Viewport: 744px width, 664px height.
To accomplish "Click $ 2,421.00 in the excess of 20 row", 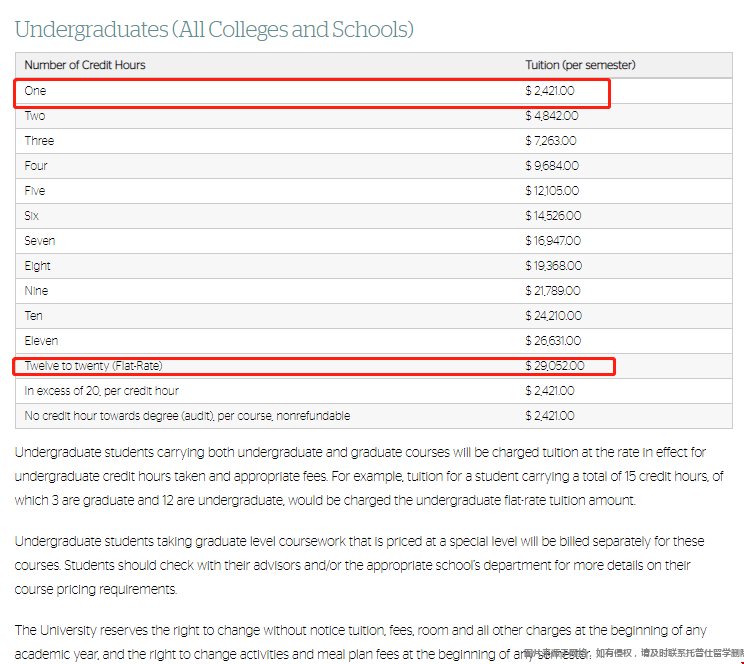I will click(549, 391).
